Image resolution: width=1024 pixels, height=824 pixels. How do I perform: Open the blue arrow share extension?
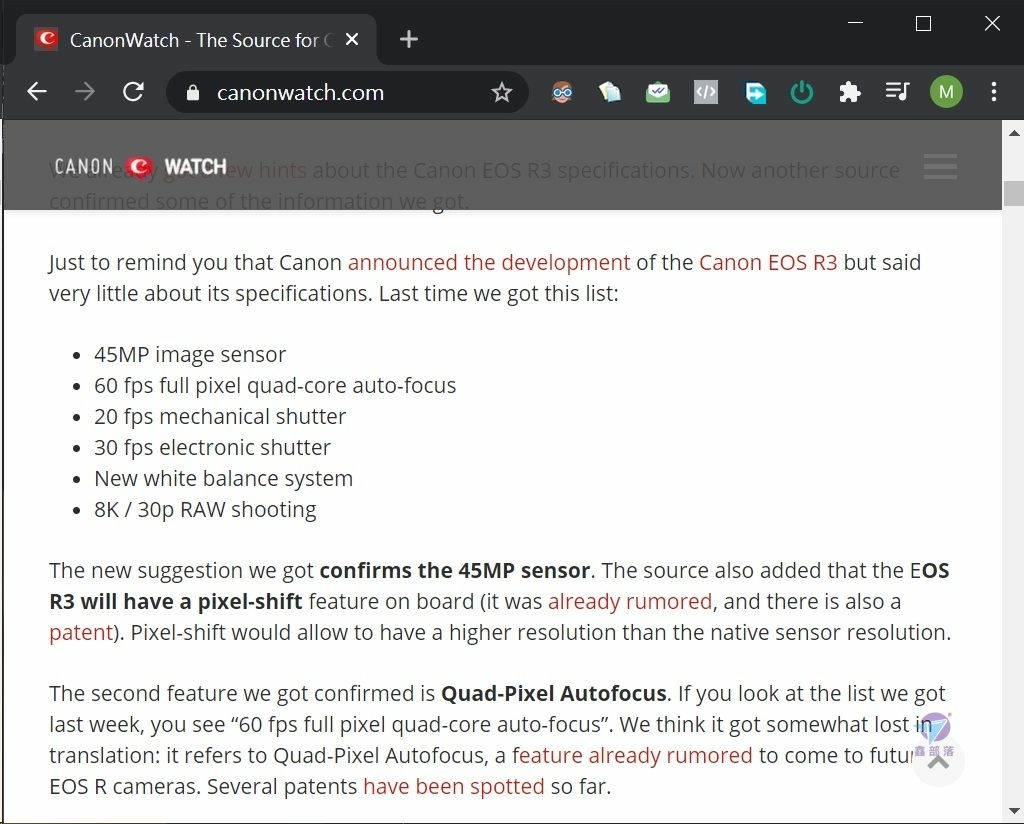coord(754,92)
